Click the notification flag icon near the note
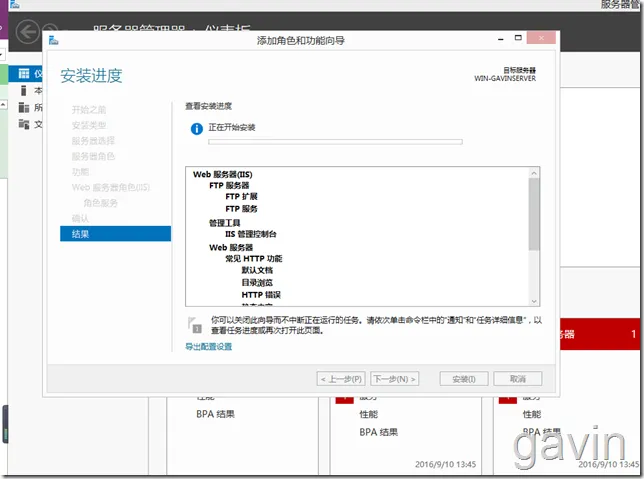644x479 pixels. [x=194, y=325]
